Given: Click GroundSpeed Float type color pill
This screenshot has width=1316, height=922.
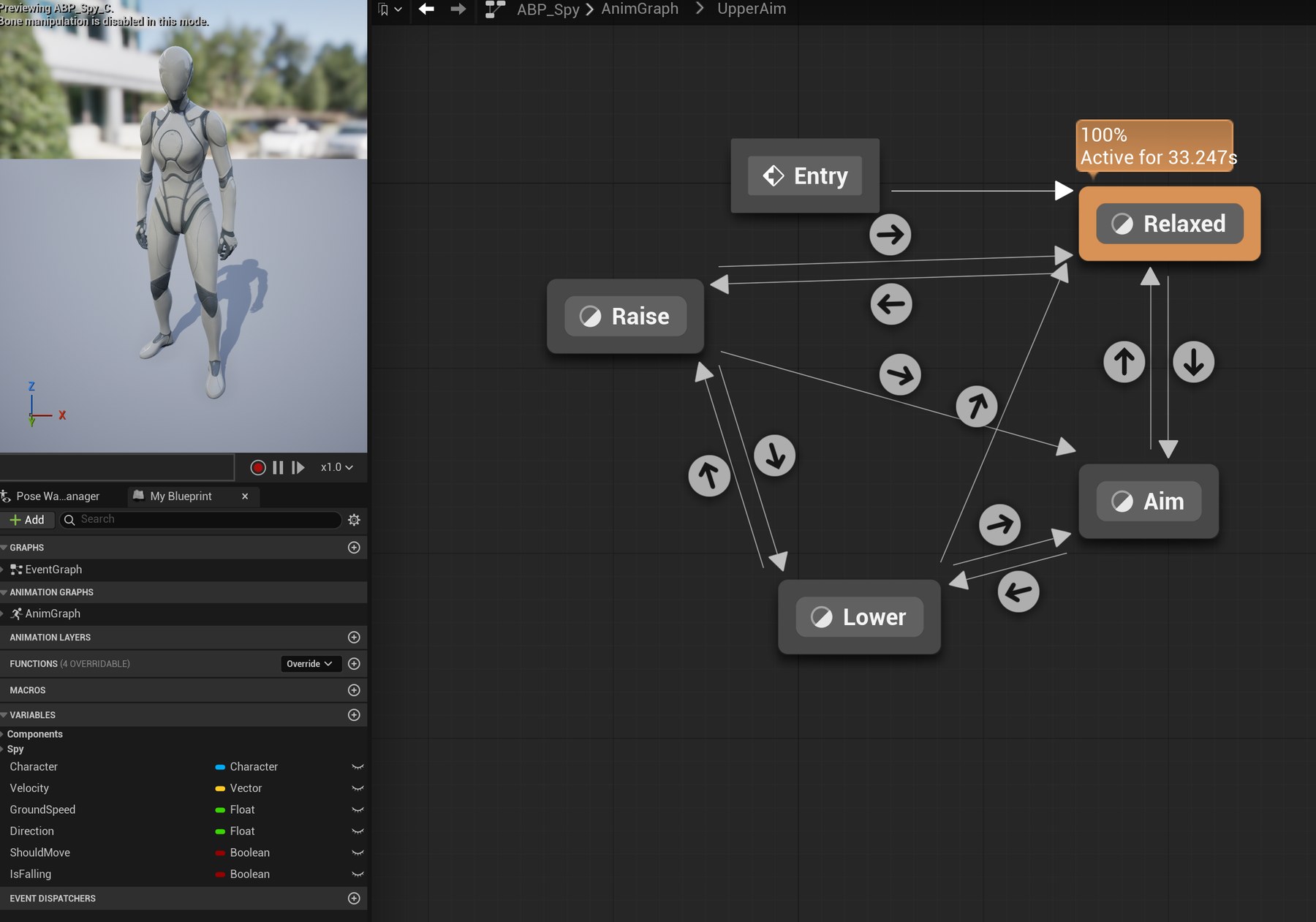Looking at the screenshot, I should point(220,810).
